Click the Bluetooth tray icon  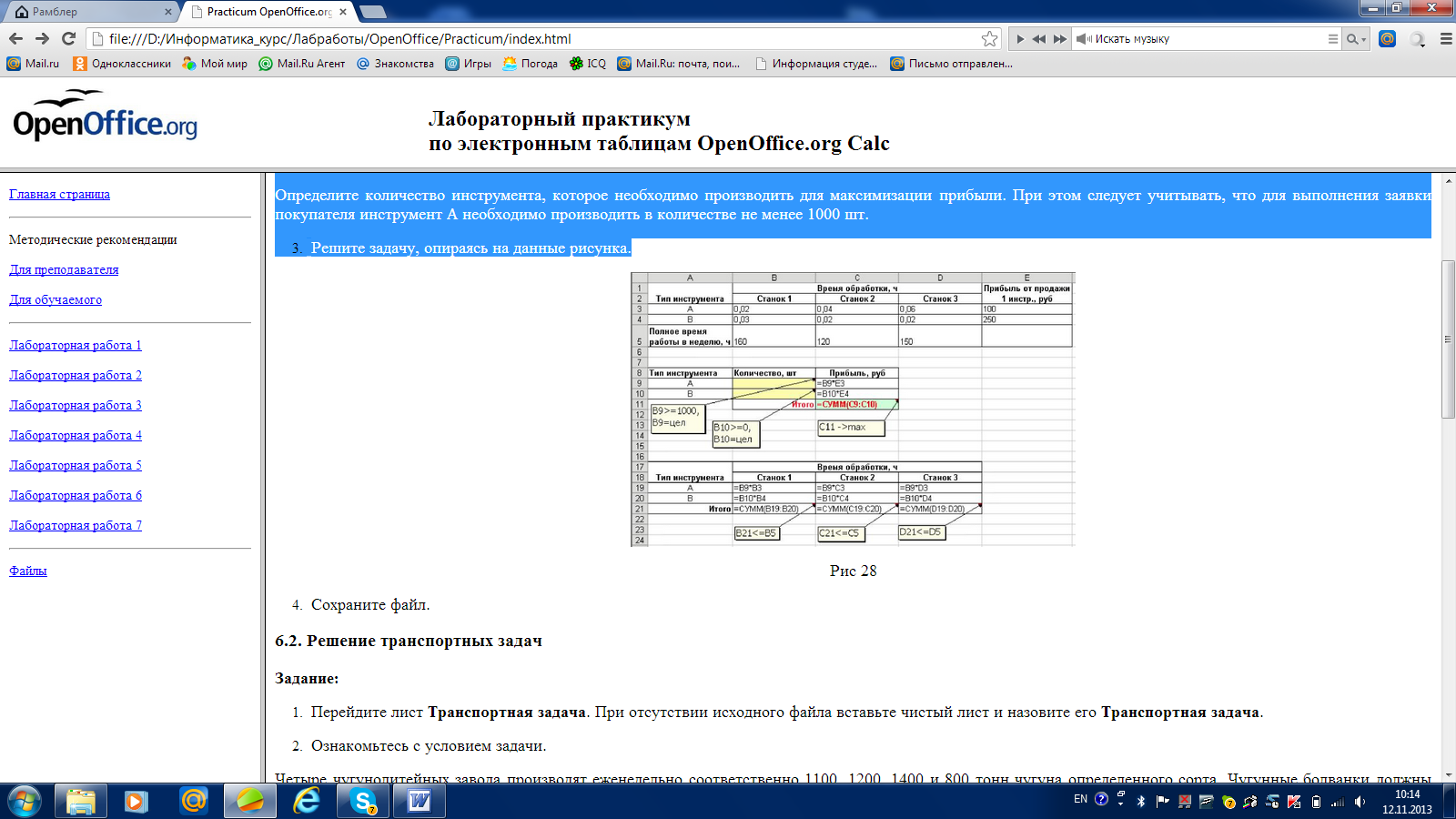pyautogui.click(x=1141, y=802)
